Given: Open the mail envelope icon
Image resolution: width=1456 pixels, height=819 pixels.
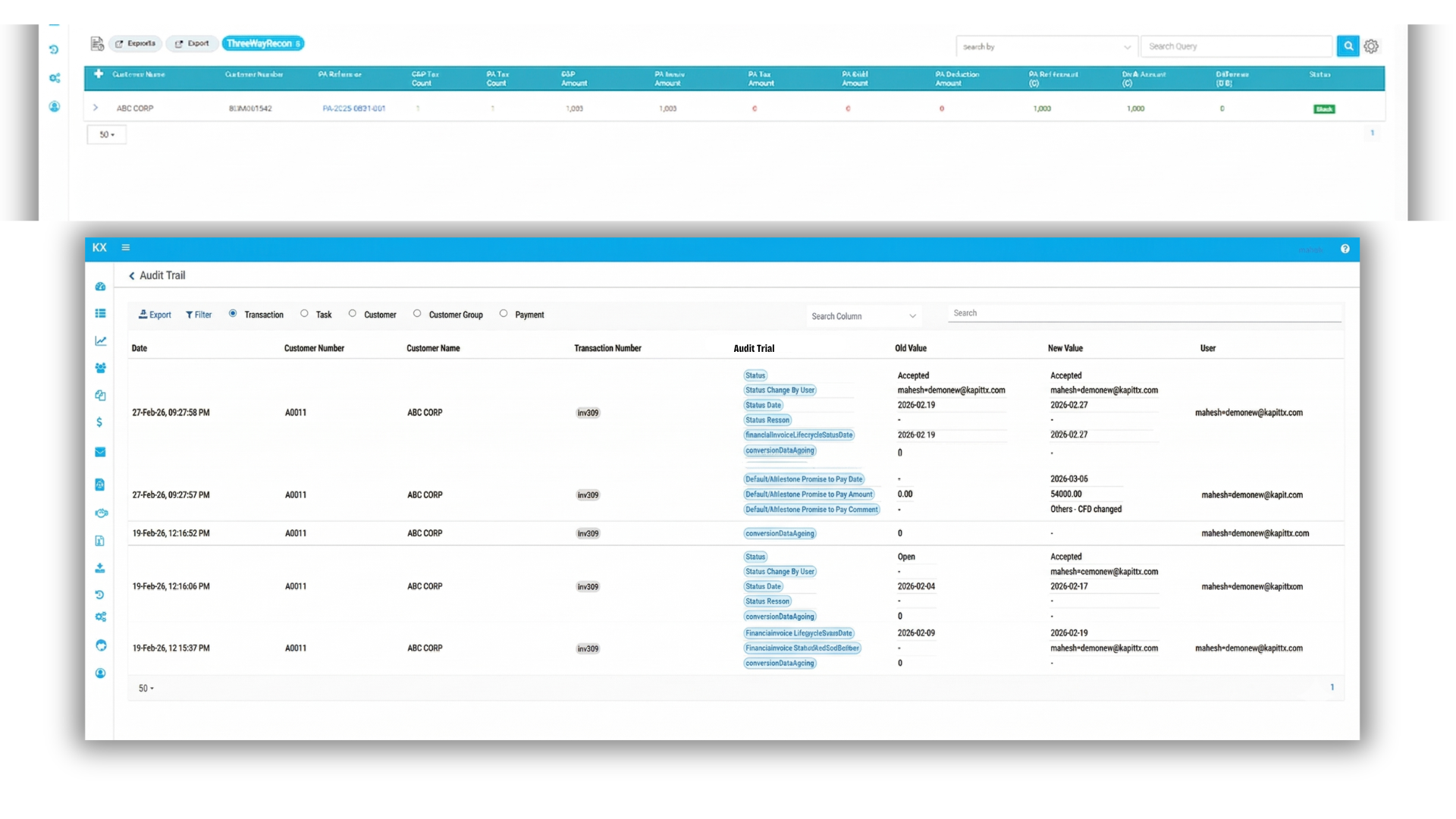Looking at the screenshot, I should point(100,451).
